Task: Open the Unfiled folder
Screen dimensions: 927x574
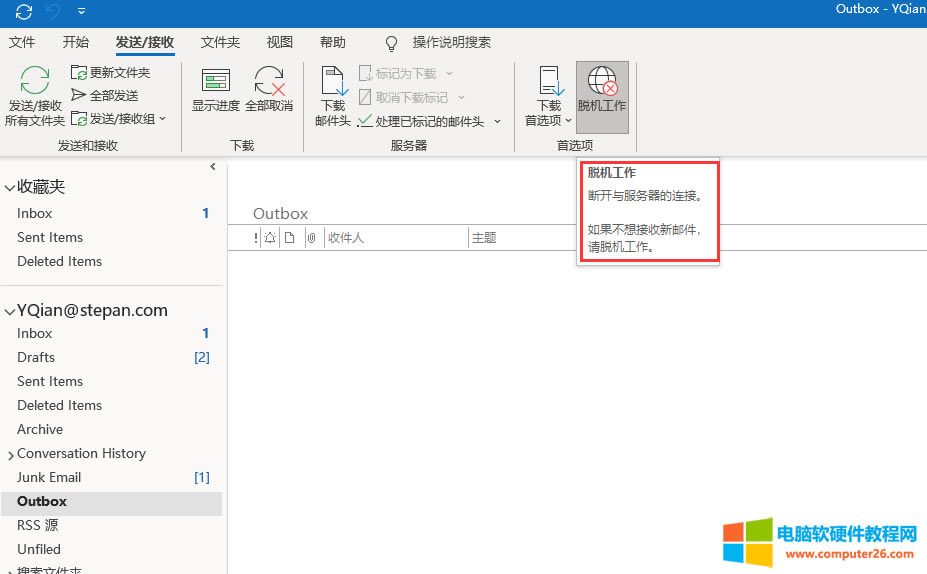Action: pos(111,549)
